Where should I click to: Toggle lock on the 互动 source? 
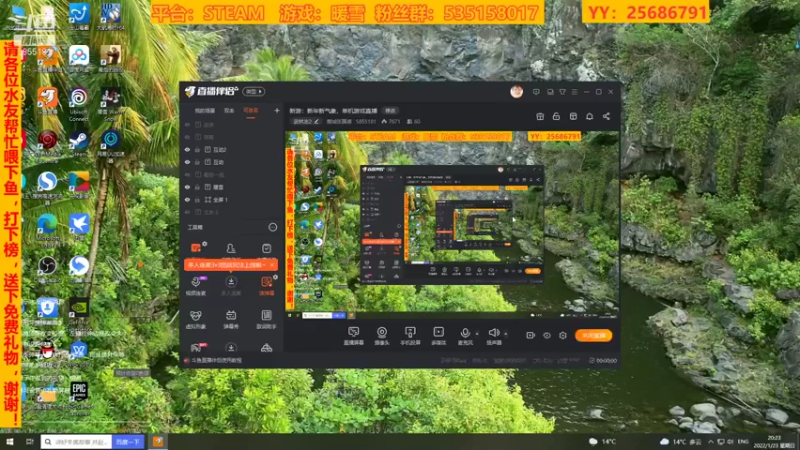coord(197,162)
